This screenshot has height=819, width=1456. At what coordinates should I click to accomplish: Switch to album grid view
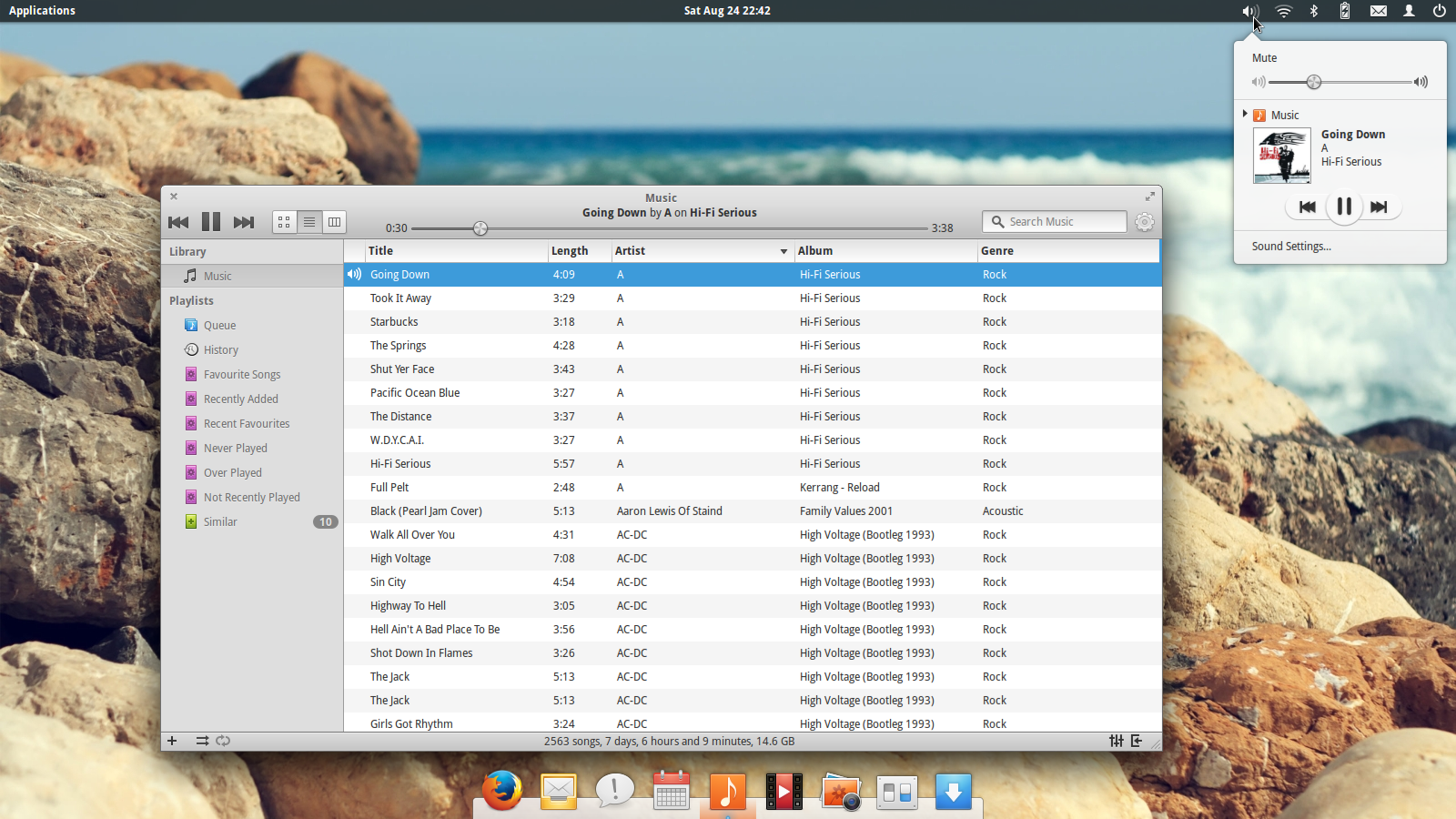pos(285,221)
